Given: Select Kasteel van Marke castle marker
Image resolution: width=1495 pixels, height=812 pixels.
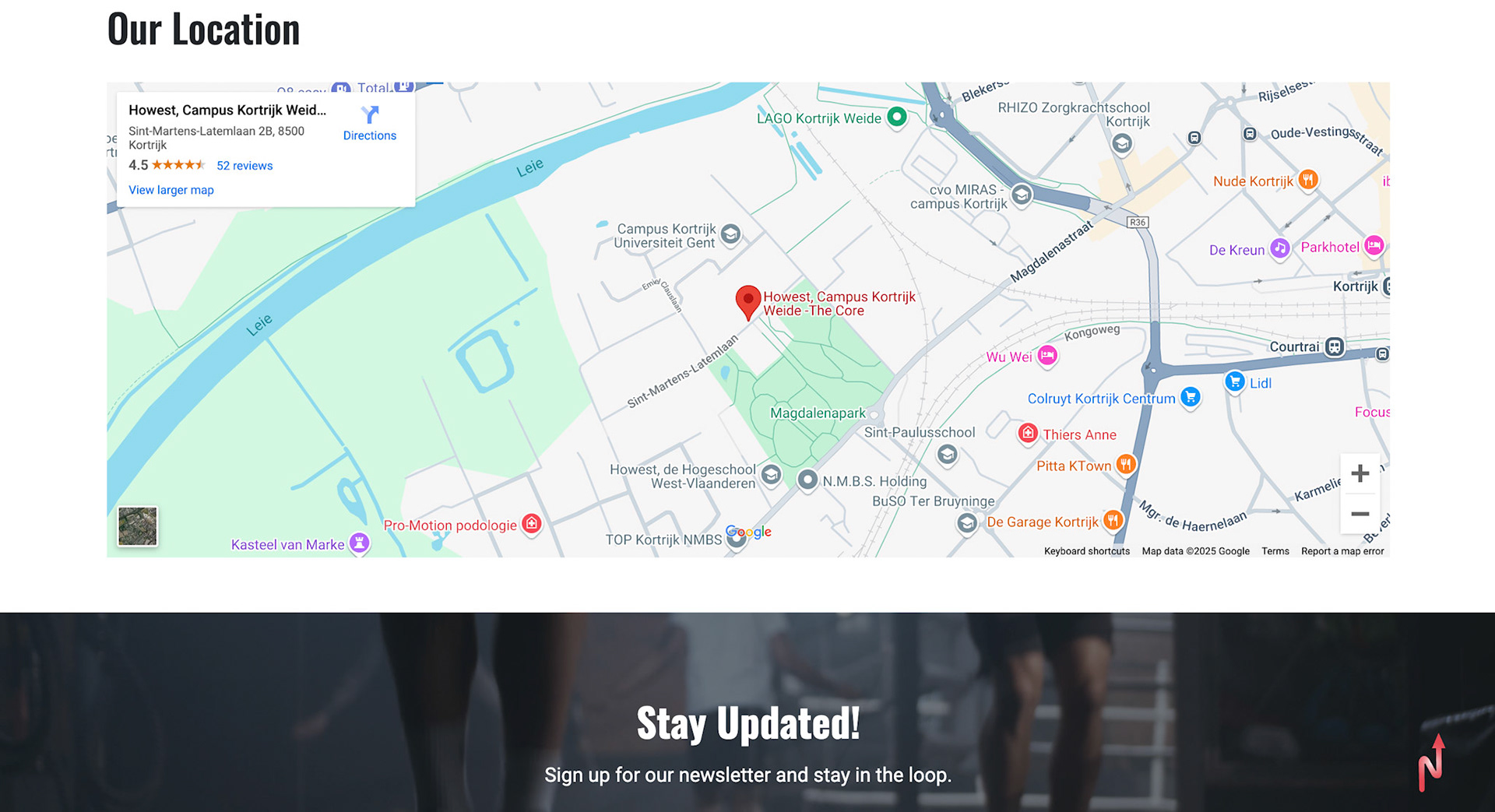Looking at the screenshot, I should pos(359,543).
